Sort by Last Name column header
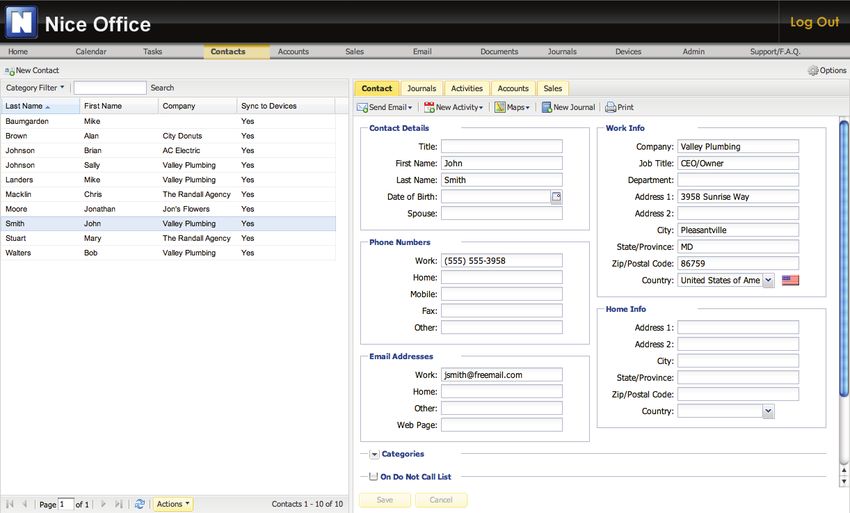 pyautogui.click(x=40, y=106)
